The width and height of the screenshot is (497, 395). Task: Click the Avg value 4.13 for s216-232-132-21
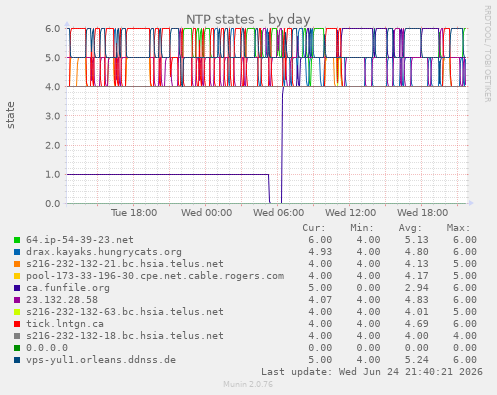pyautogui.click(x=417, y=264)
